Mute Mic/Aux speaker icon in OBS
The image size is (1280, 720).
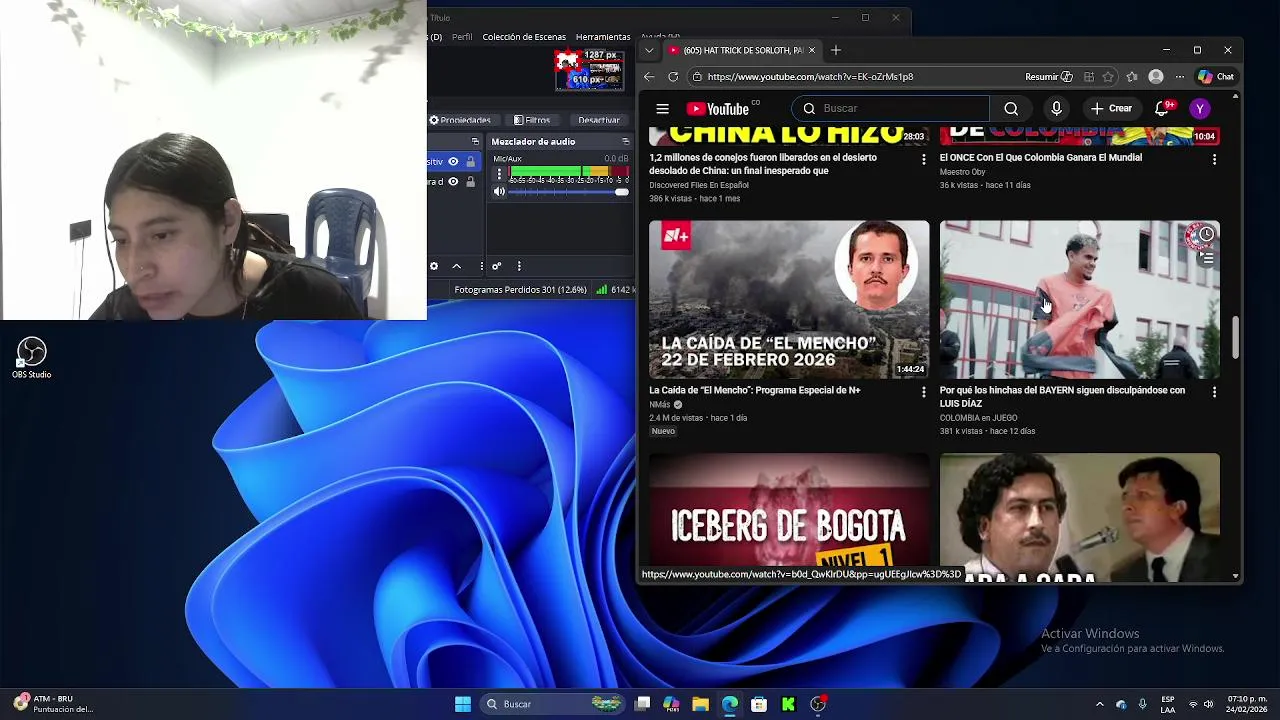499,192
